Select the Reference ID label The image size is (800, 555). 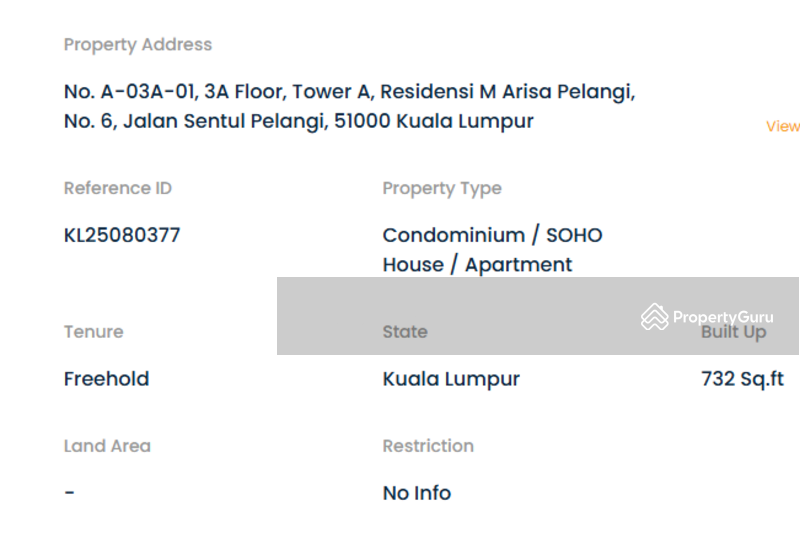tap(118, 188)
